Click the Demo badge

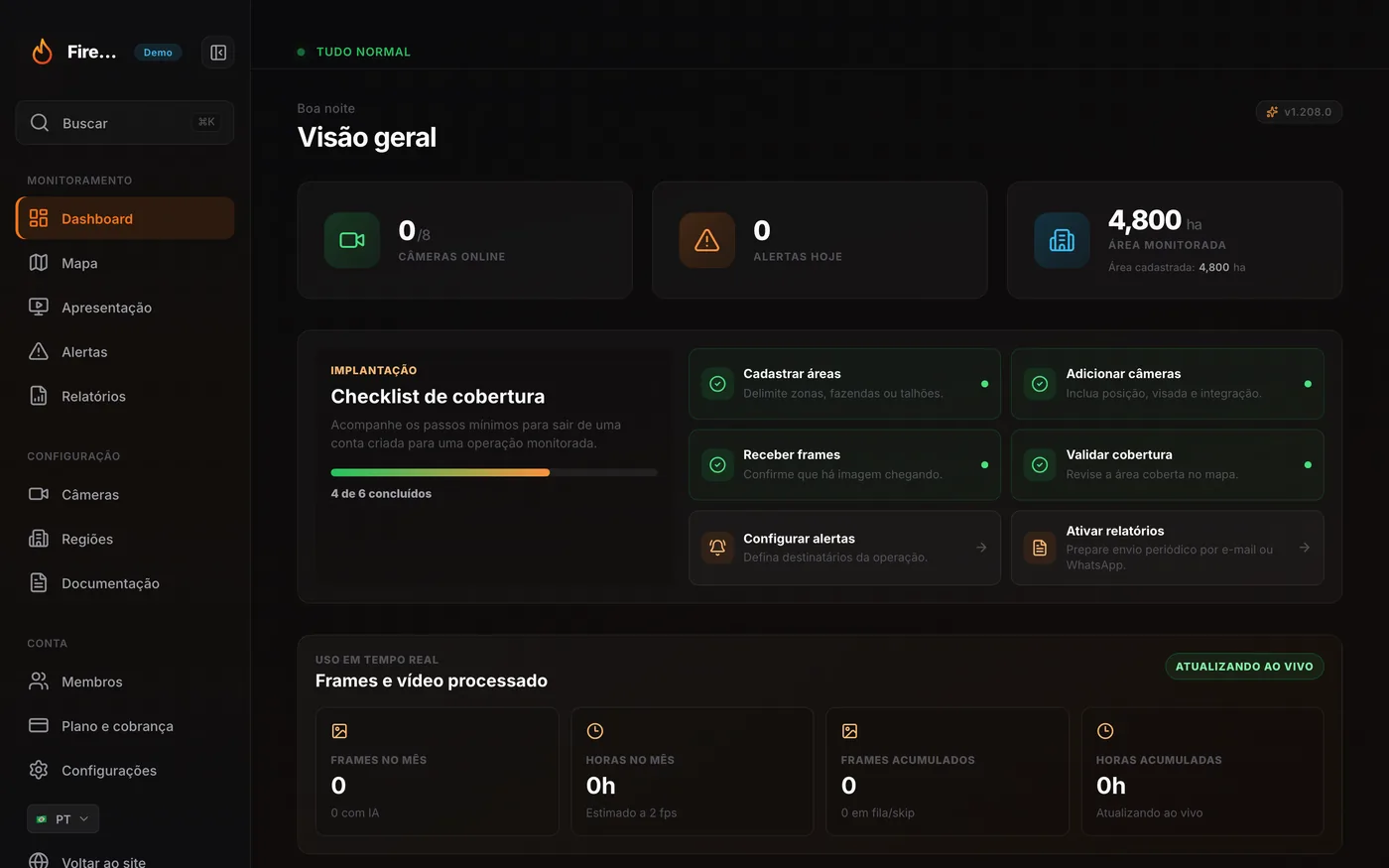coord(158,53)
